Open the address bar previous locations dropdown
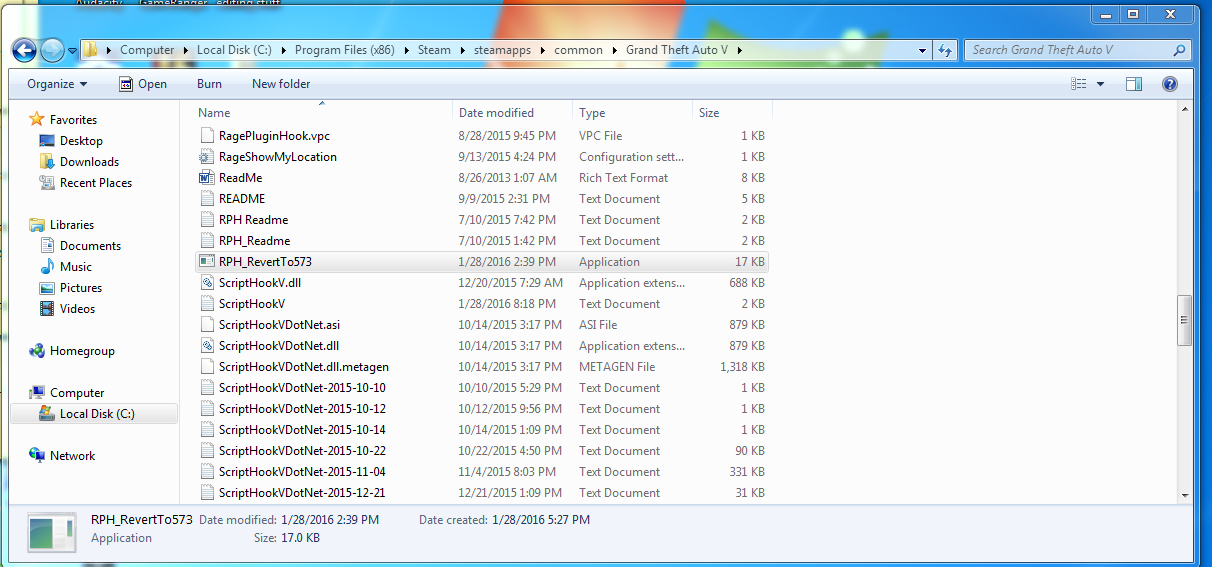This screenshot has width=1212, height=567. tap(922, 50)
